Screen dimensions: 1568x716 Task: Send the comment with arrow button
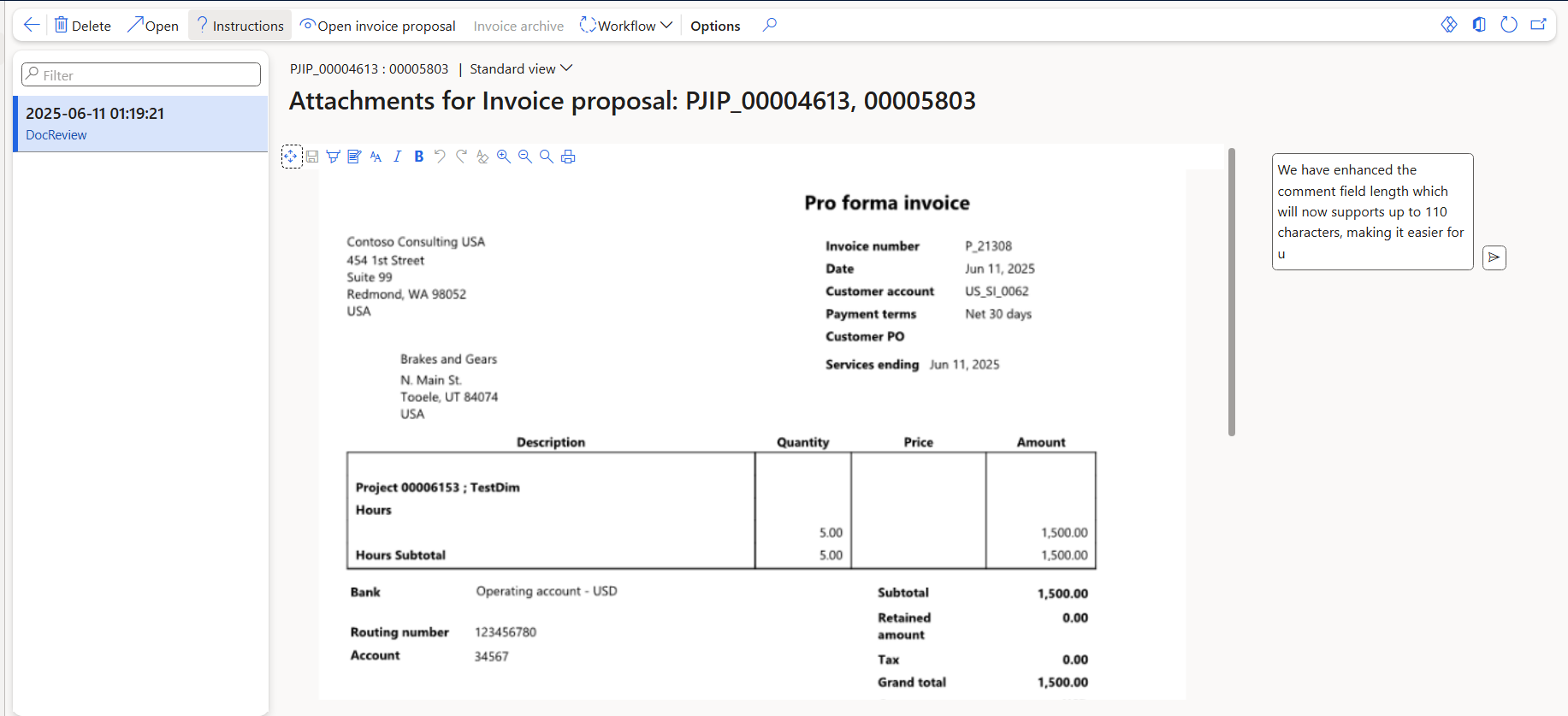tap(1494, 257)
